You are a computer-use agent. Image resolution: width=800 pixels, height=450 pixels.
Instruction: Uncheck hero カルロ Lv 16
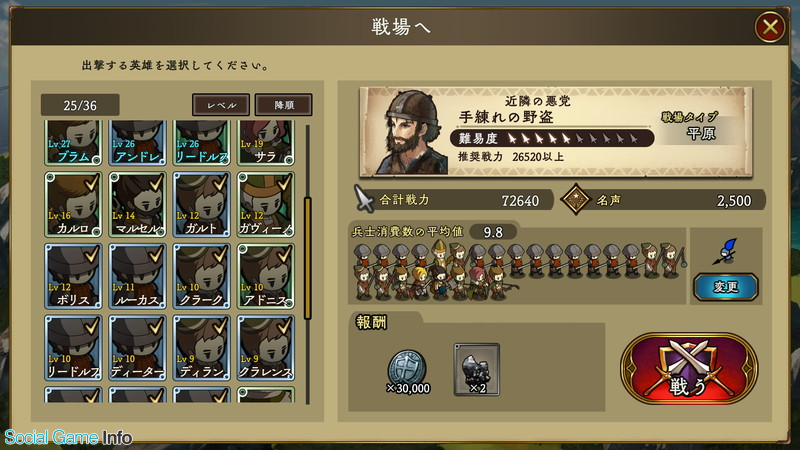tap(73, 205)
